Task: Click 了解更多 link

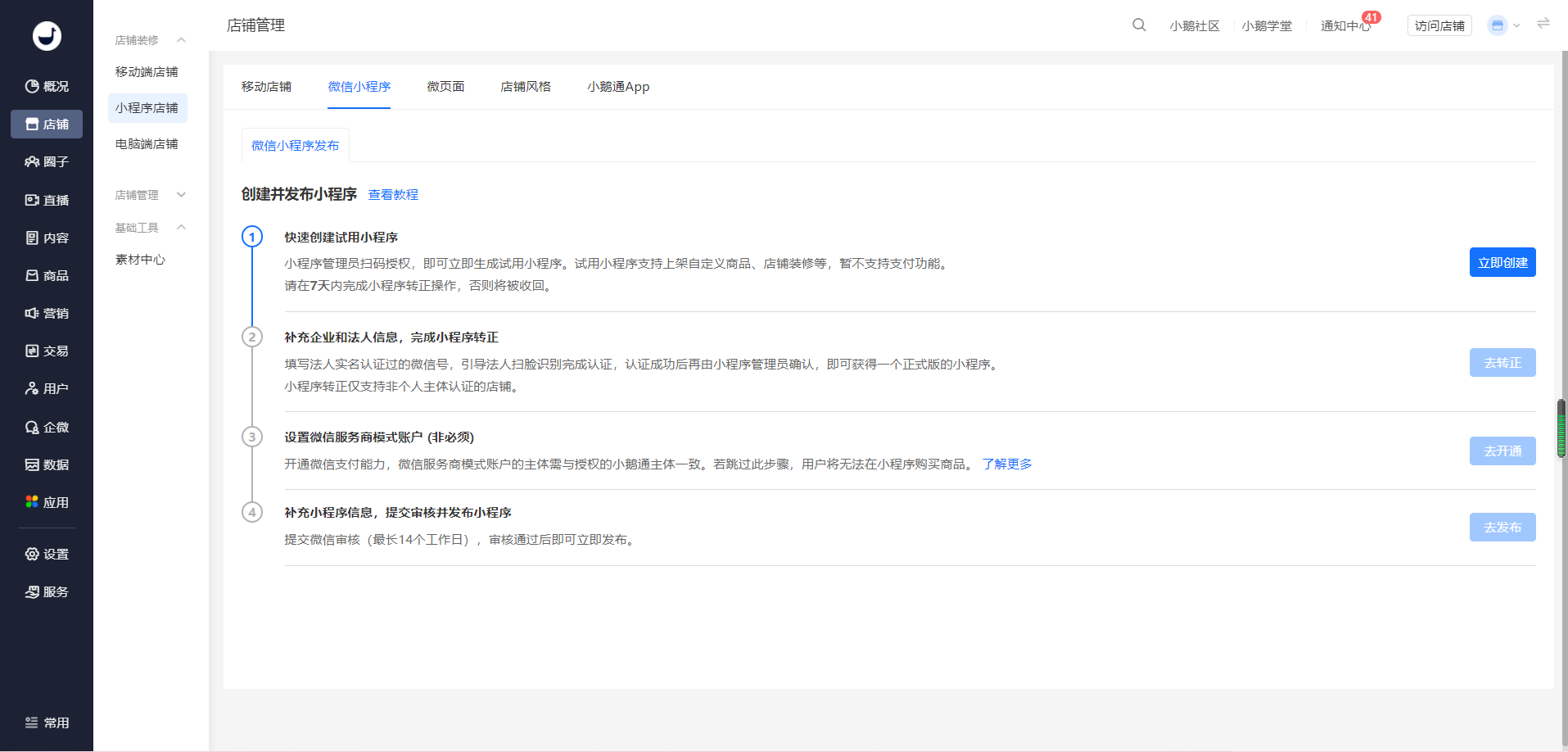Action: pyautogui.click(x=1007, y=464)
